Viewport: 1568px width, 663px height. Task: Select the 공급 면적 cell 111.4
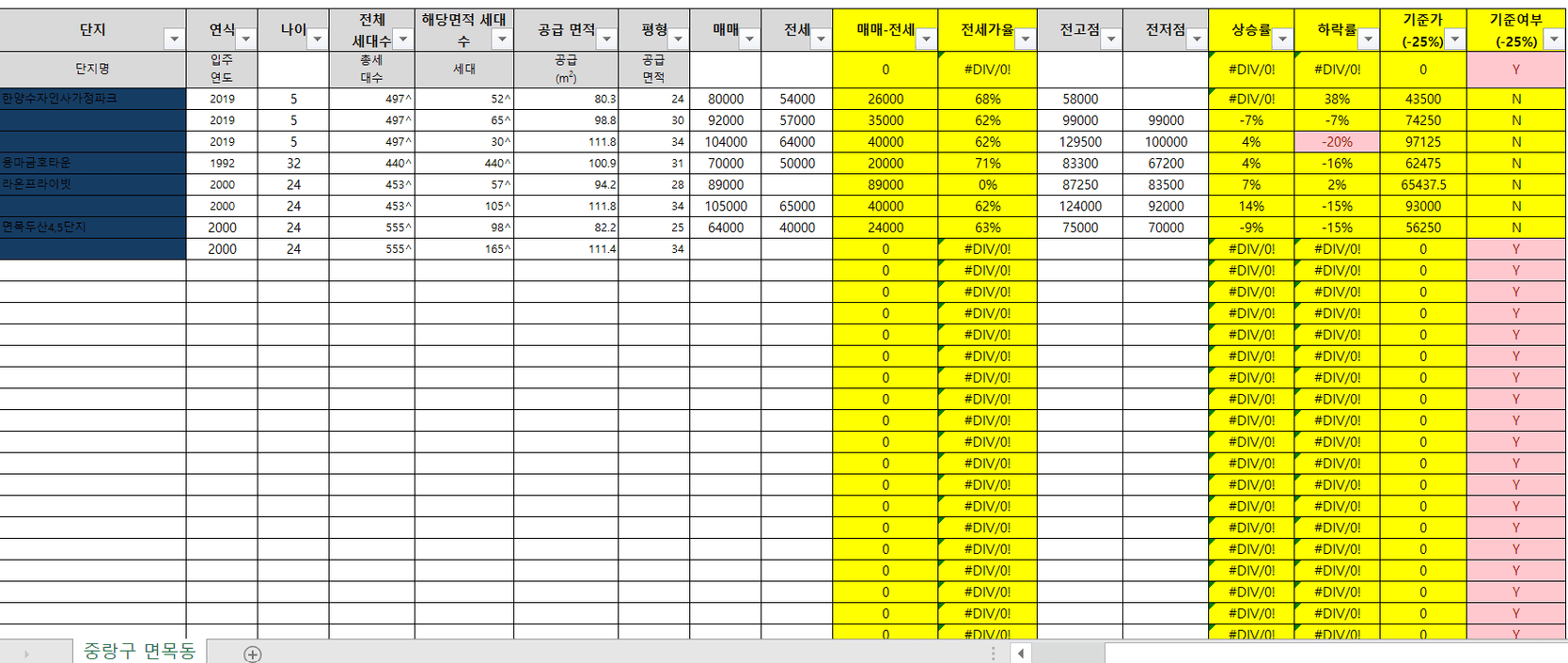pos(566,249)
